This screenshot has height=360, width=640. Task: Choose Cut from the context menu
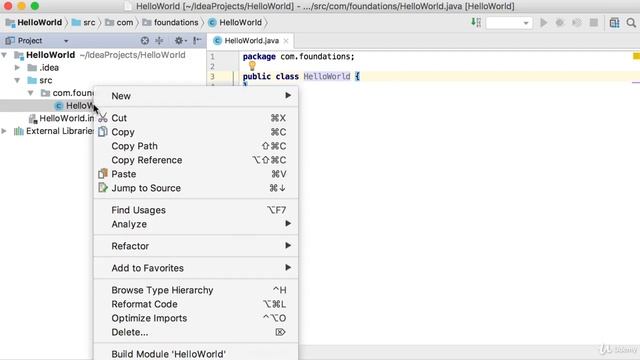coord(196,118)
